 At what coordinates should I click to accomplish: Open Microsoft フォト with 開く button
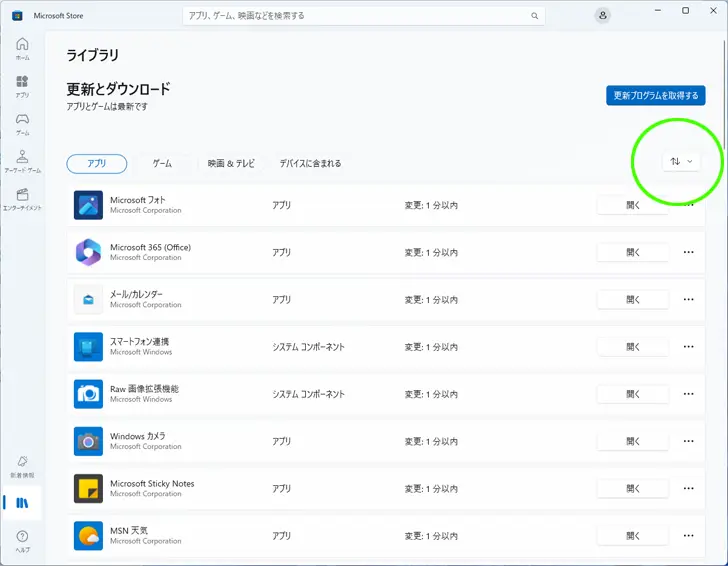[632, 205]
